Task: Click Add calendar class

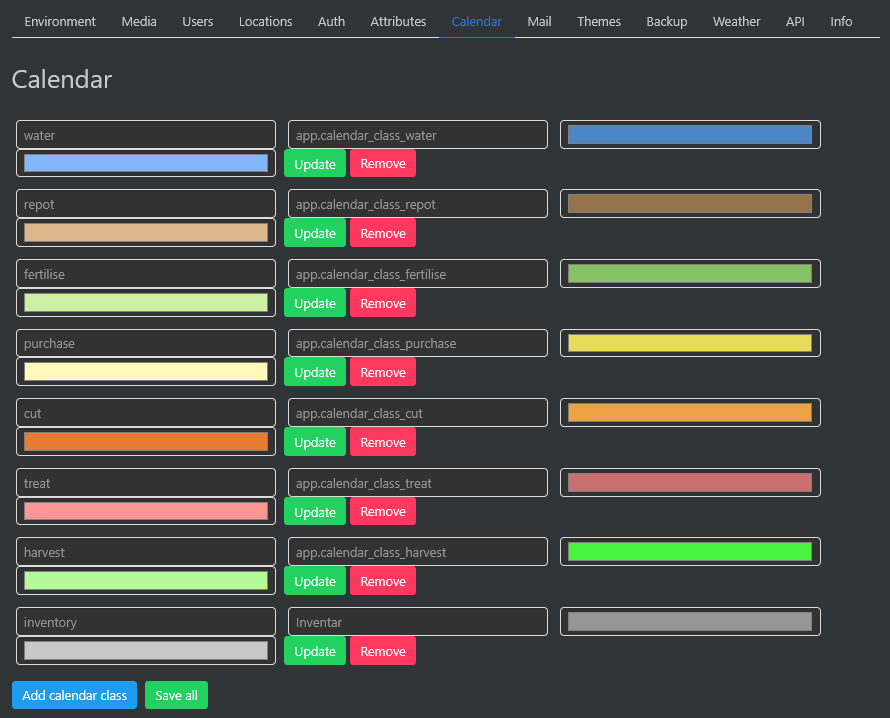Action: 74,695
